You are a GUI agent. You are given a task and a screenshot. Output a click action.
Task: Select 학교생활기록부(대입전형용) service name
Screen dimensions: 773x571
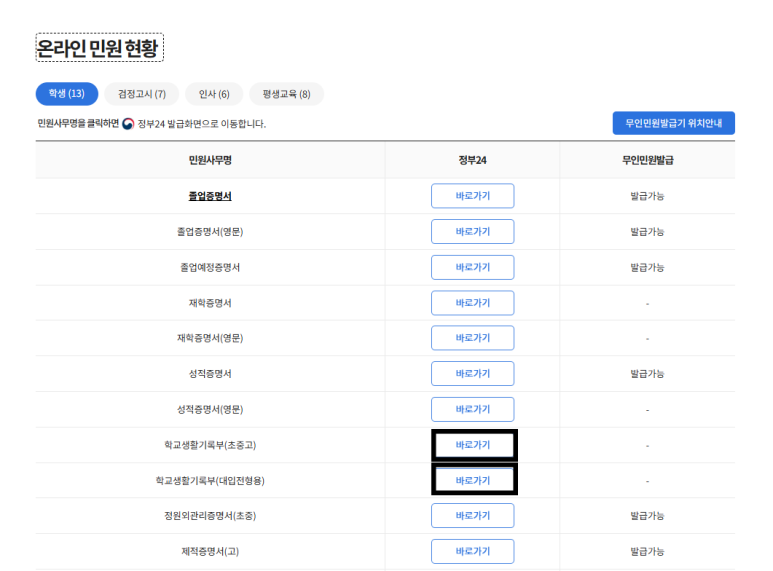pos(210,480)
